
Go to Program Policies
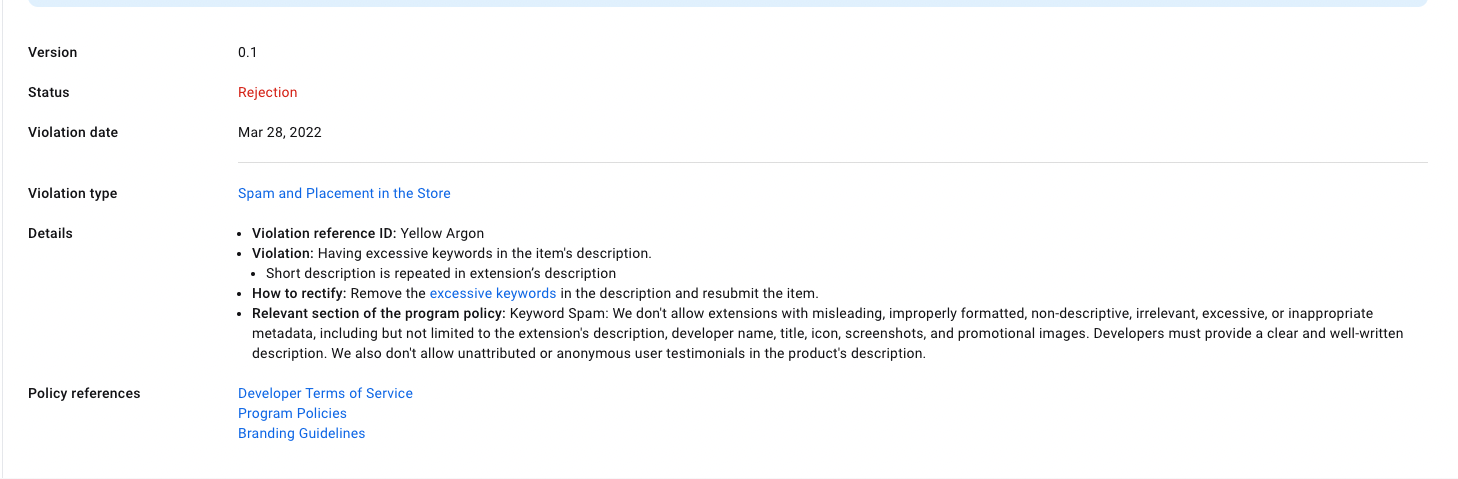click(292, 413)
